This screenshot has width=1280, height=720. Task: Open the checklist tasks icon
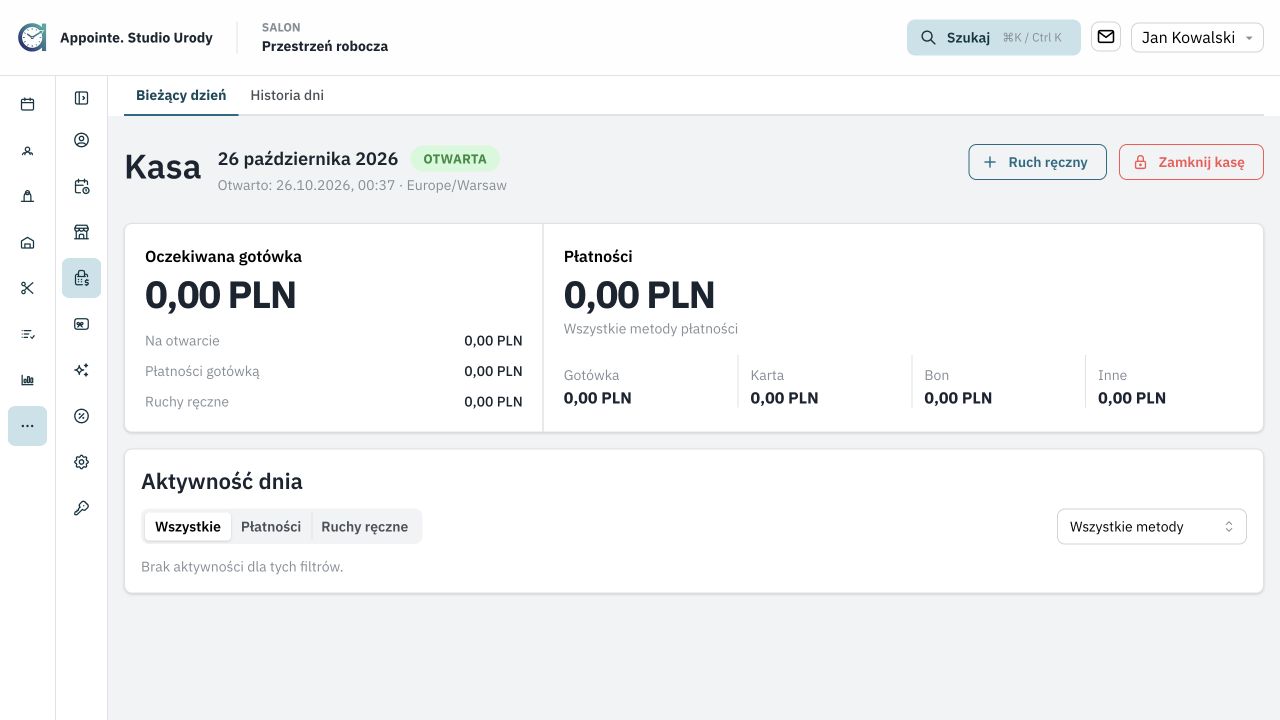click(27, 334)
